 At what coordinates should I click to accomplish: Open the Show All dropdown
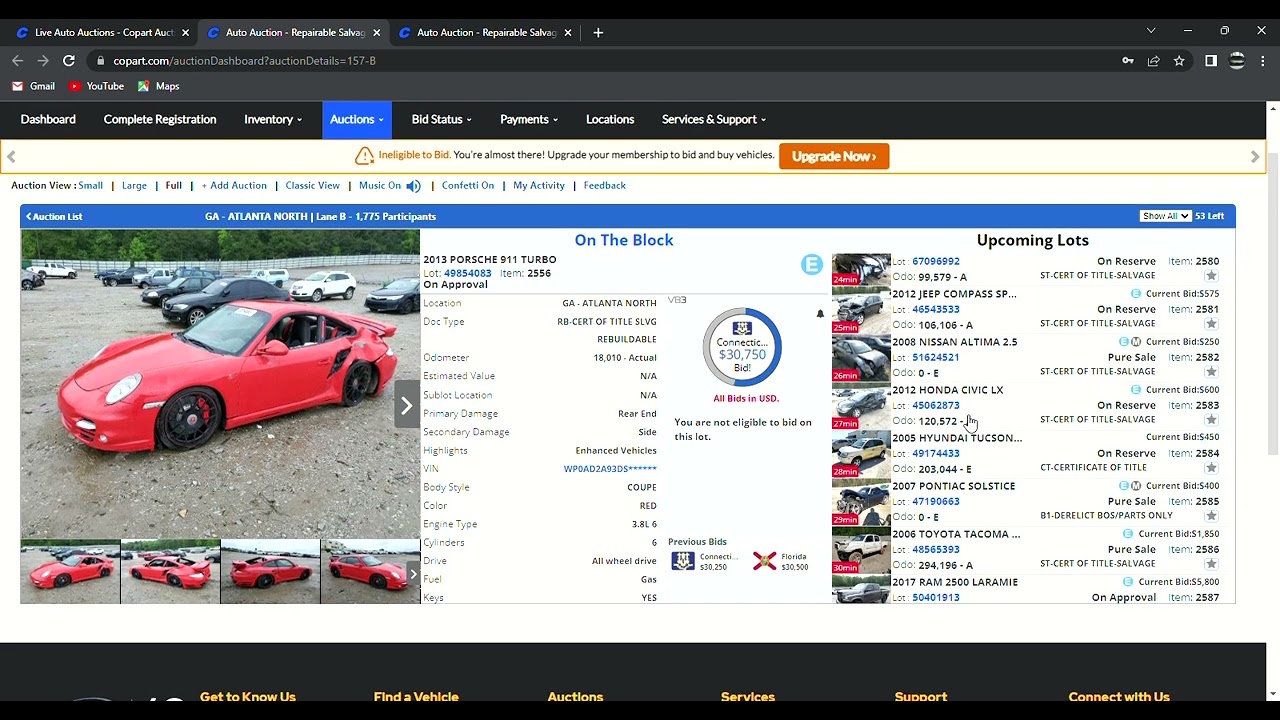click(x=1165, y=216)
